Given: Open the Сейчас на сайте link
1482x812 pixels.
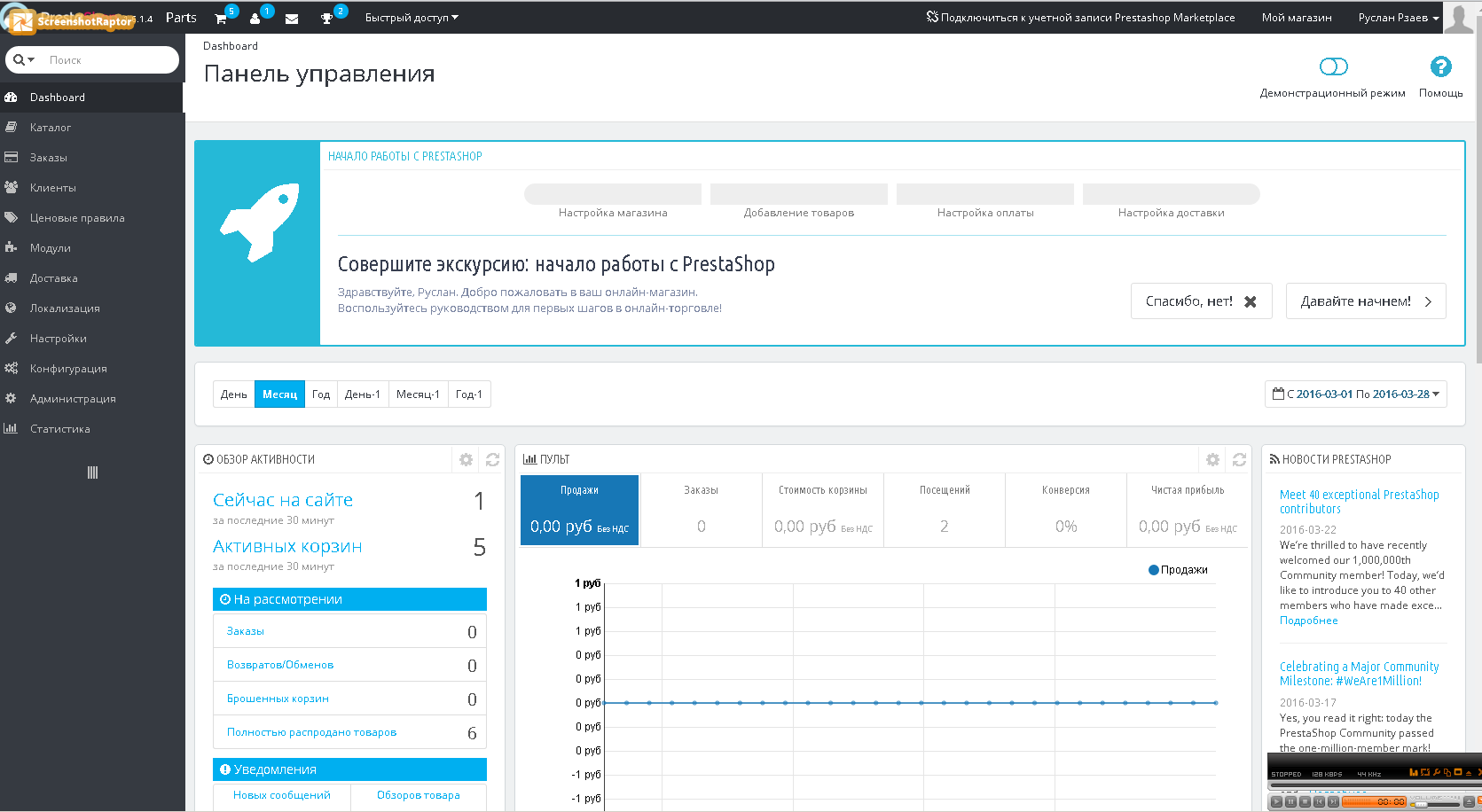Looking at the screenshot, I should point(283,500).
